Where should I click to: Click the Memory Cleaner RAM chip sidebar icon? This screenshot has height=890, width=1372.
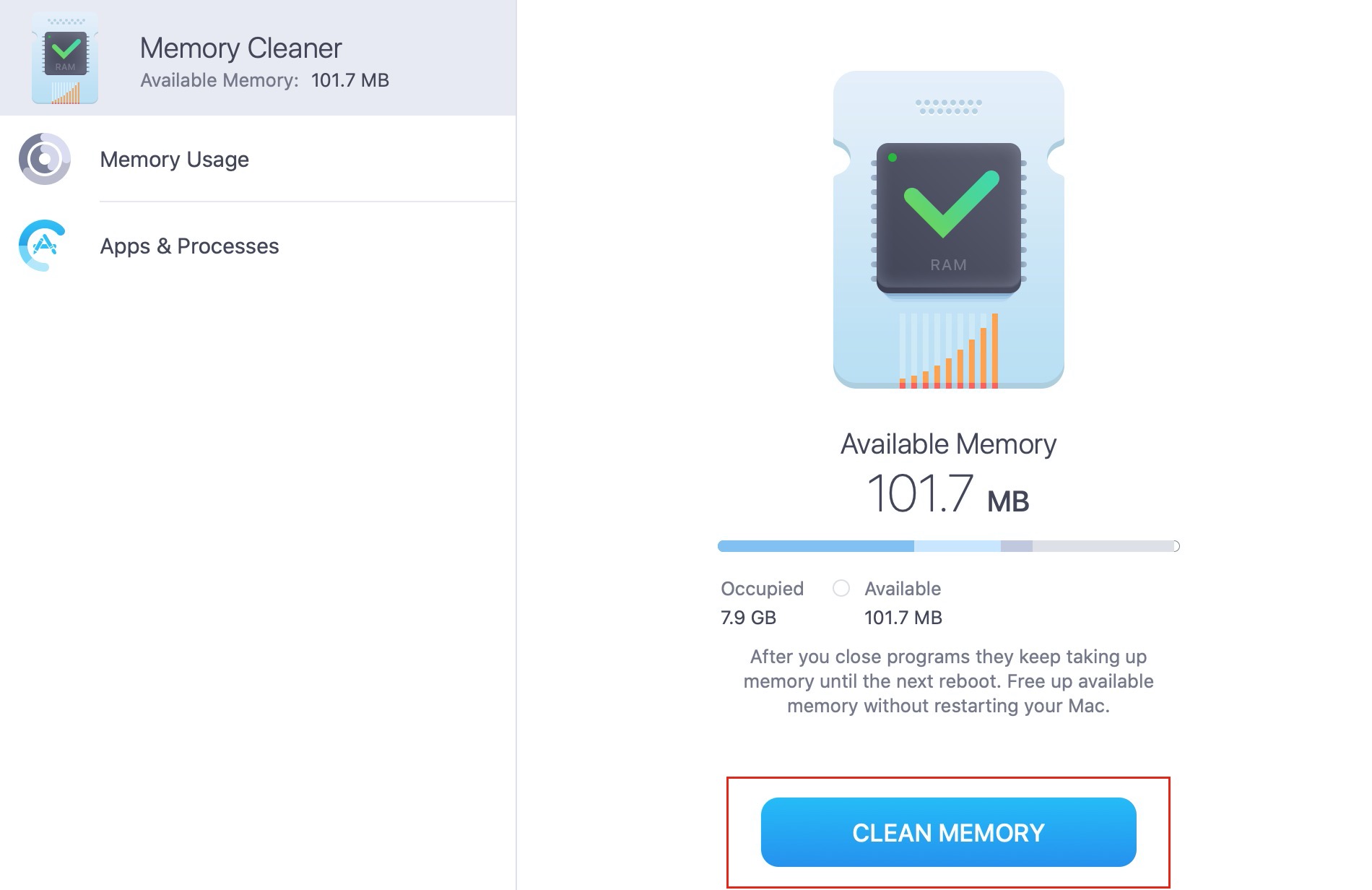(65, 58)
